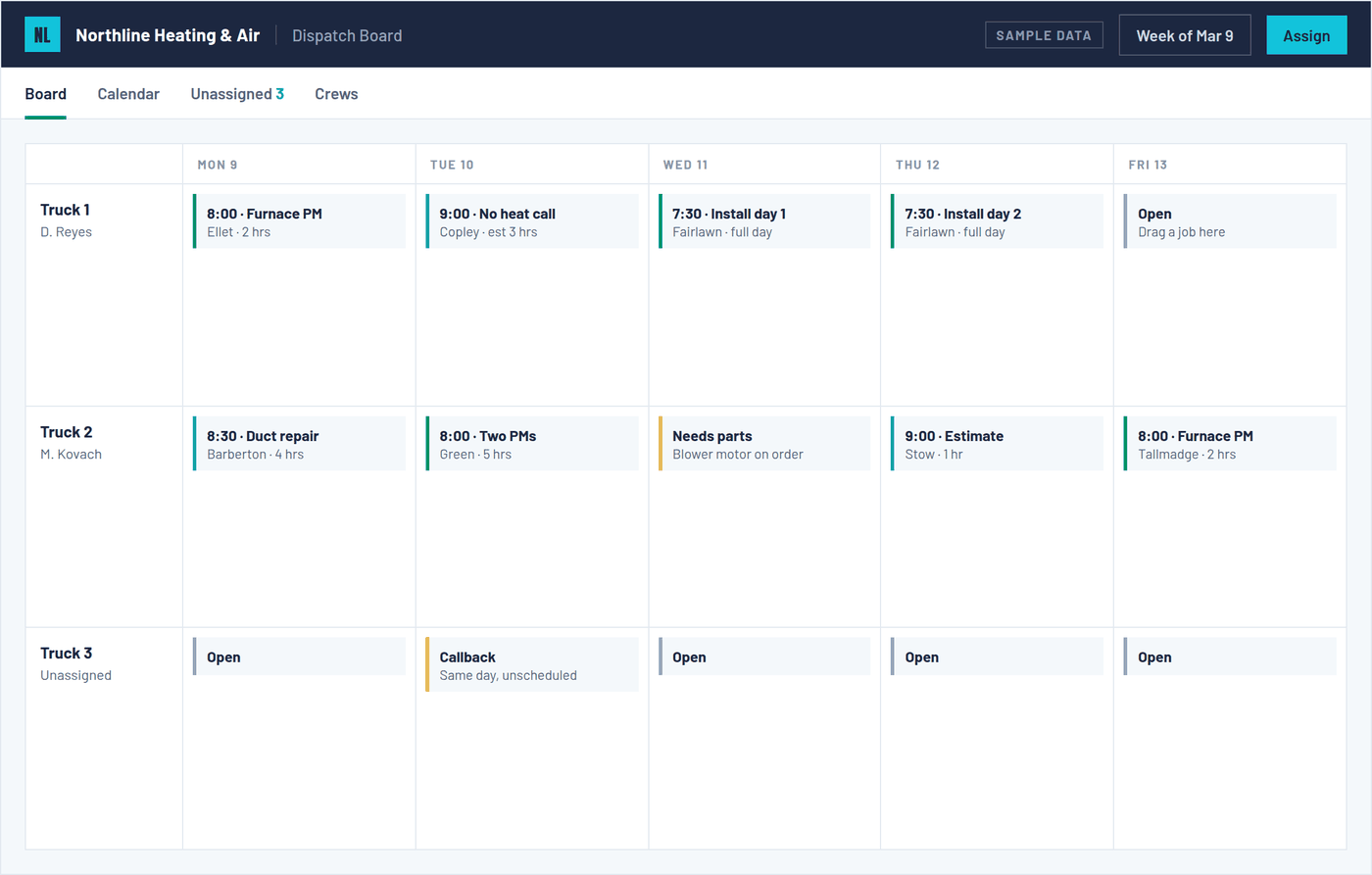The image size is (1372, 875).
Task: Select the Truck 2 row header
Action: 104,516
